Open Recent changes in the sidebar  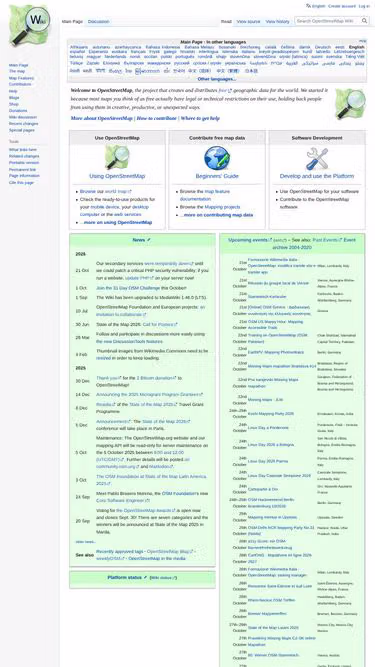coord(23,124)
